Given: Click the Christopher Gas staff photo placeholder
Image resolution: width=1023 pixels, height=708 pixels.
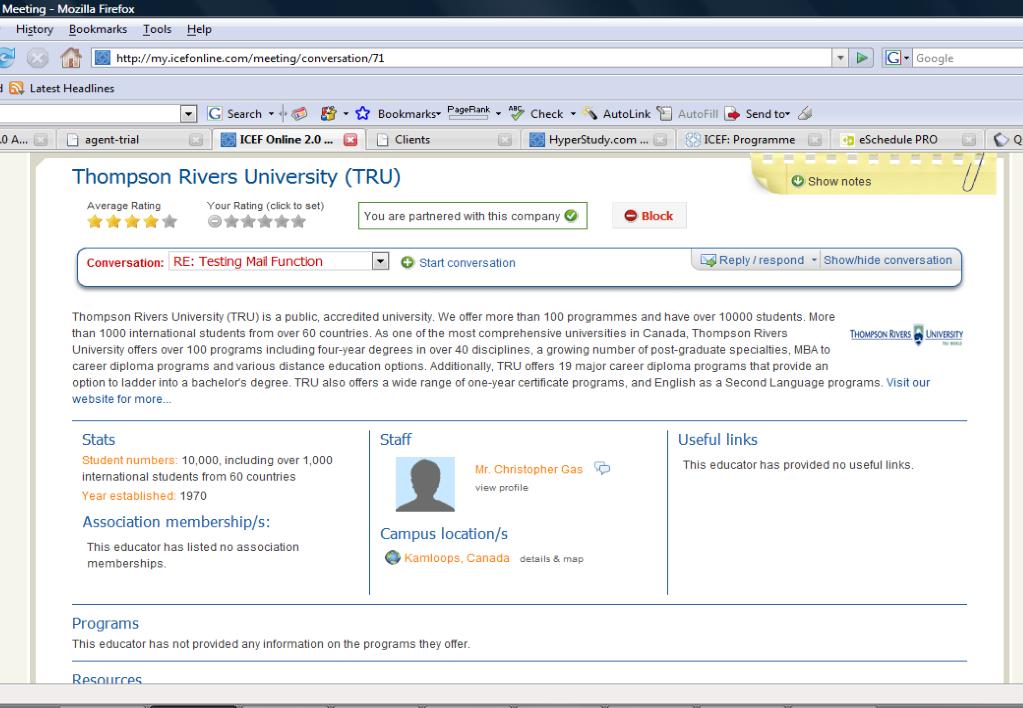Looking at the screenshot, I should pyautogui.click(x=425, y=484).
